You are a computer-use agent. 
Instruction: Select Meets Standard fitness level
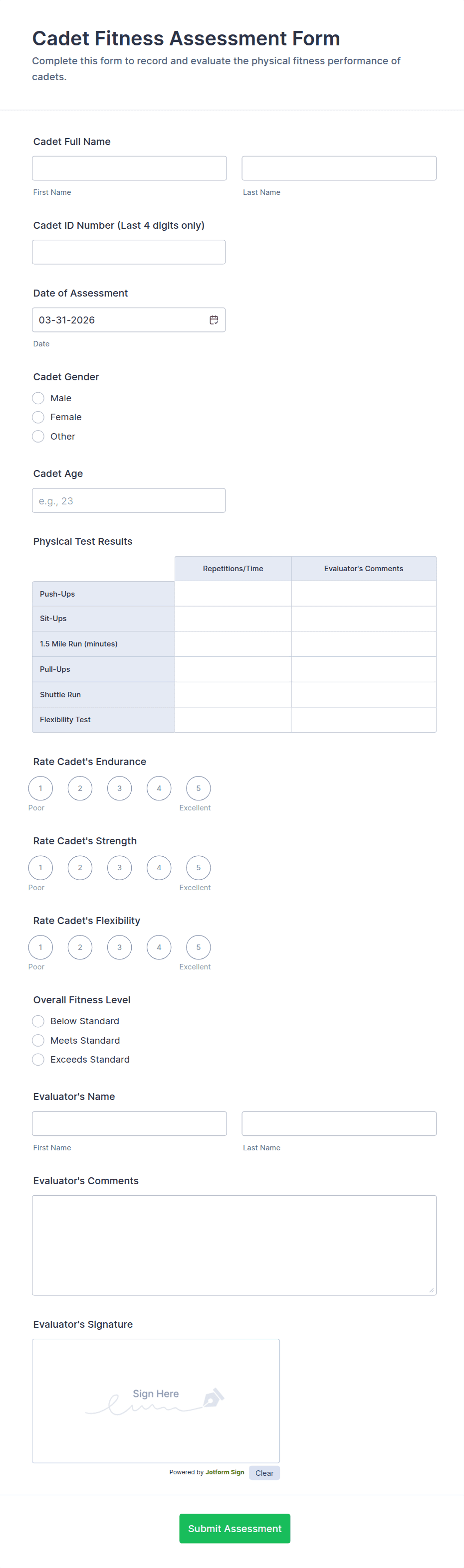tap(38, 1040)
